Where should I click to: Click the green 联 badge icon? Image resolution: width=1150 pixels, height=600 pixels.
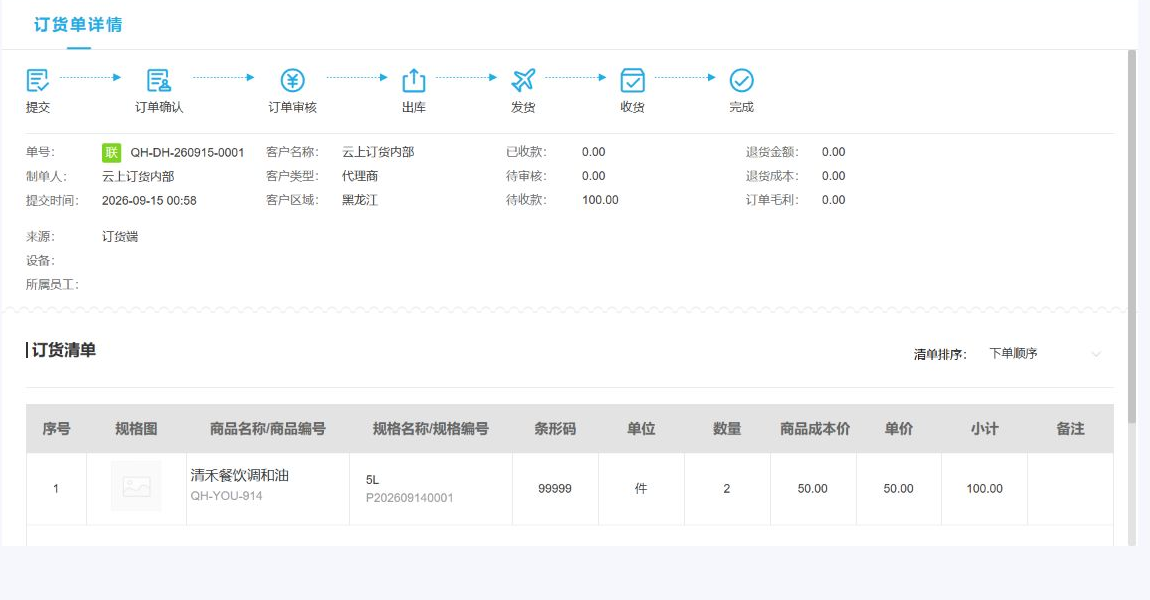(111, 153)
